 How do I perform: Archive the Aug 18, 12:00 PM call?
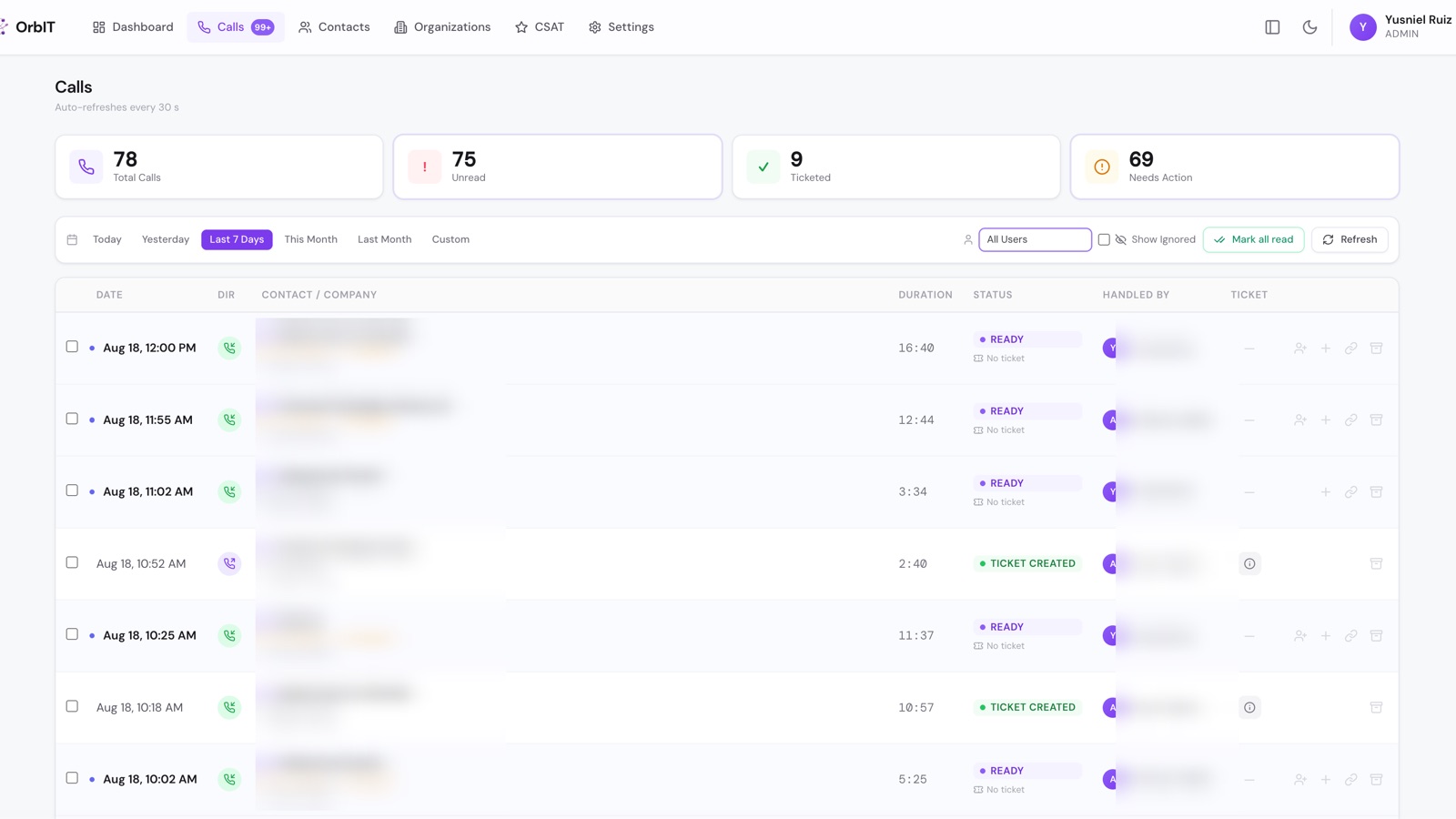point(1376,348)
